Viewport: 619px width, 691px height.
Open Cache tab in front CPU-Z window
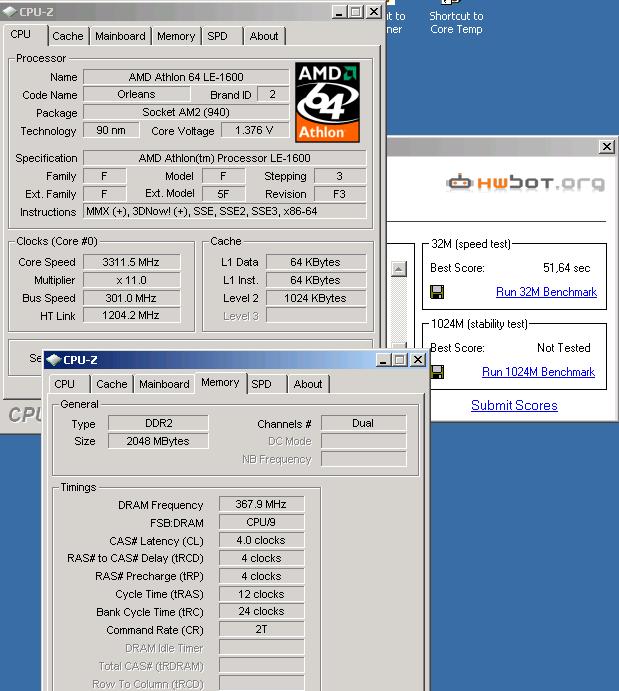111,384
